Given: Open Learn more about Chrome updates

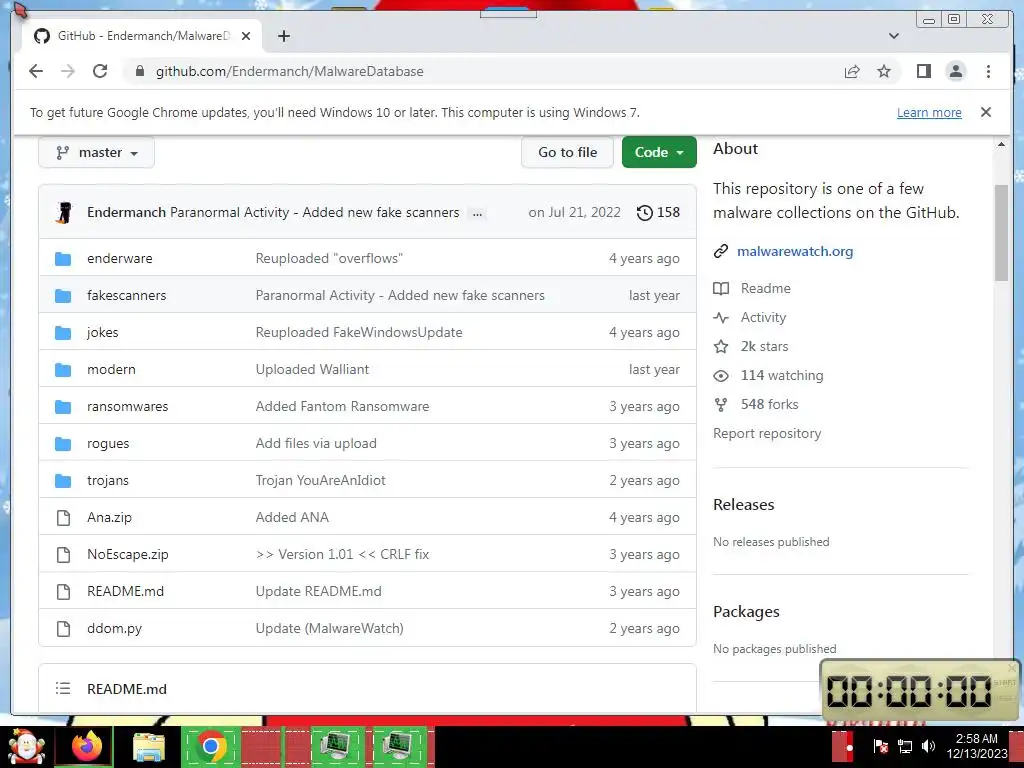Looking at the screenshot, I should tap(929, 112).
